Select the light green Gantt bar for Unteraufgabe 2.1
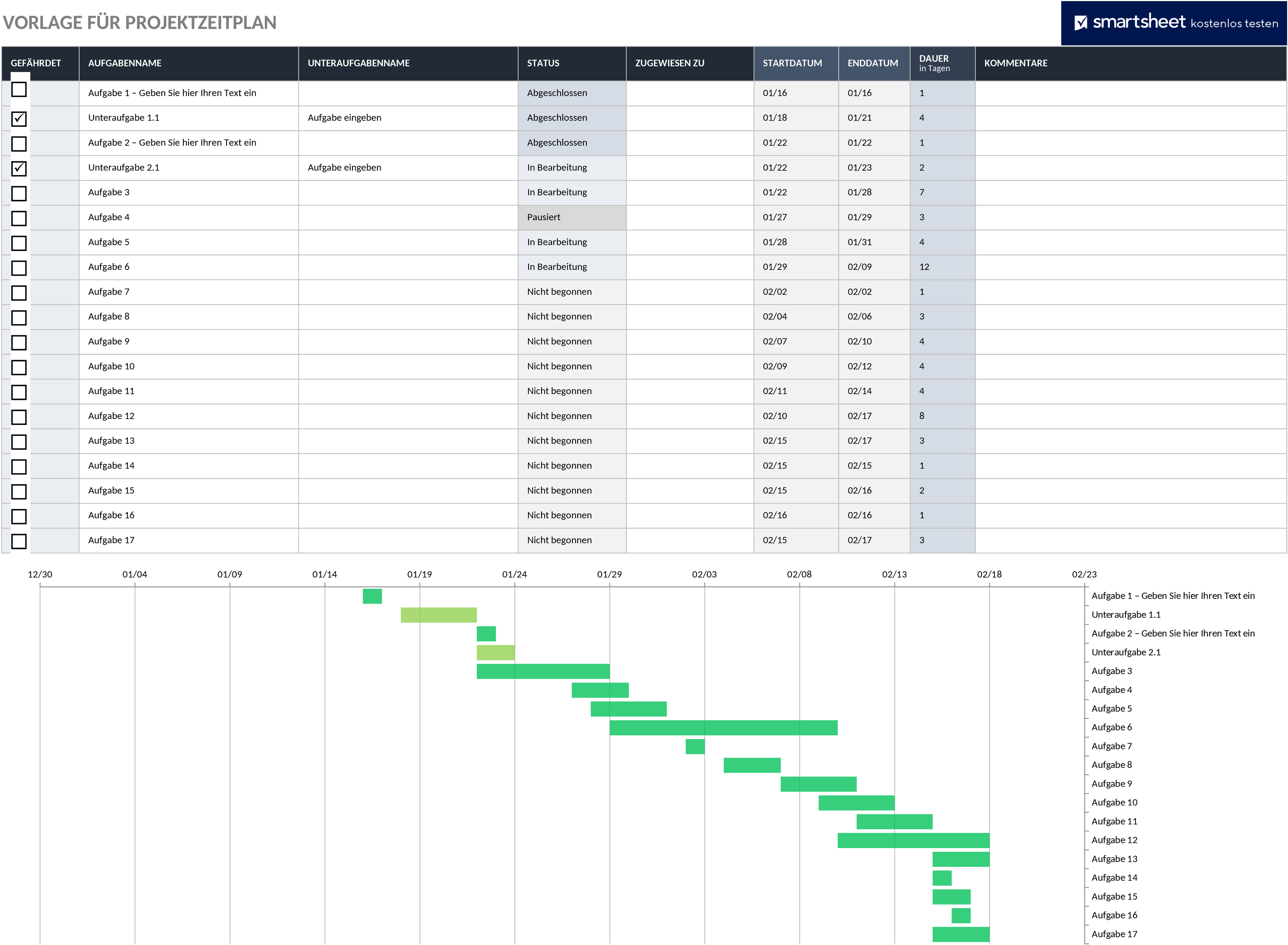The width and height of the screenshot is (1288, 945). coord(496,653)
